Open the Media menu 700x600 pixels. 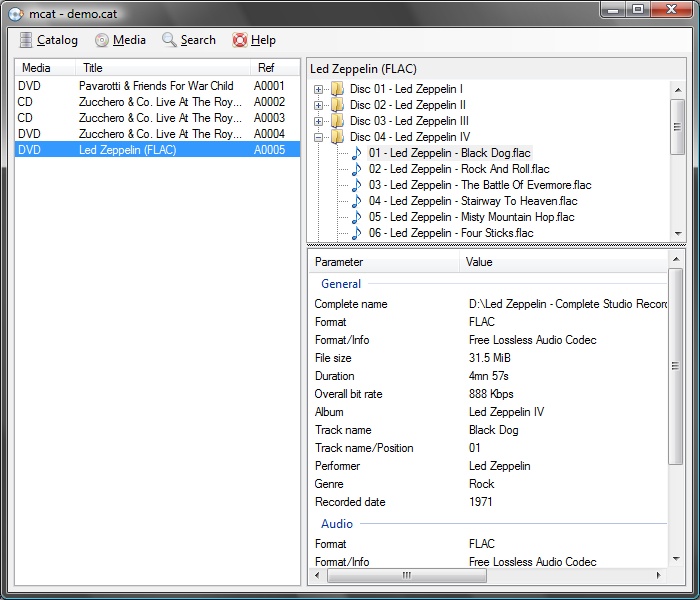tap(121, 40)
